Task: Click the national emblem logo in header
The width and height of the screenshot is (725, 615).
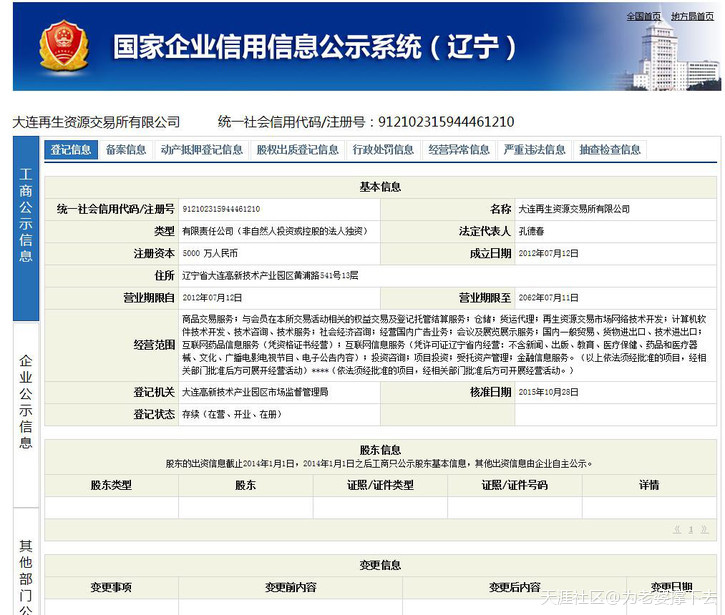Action: click(64, 47)
